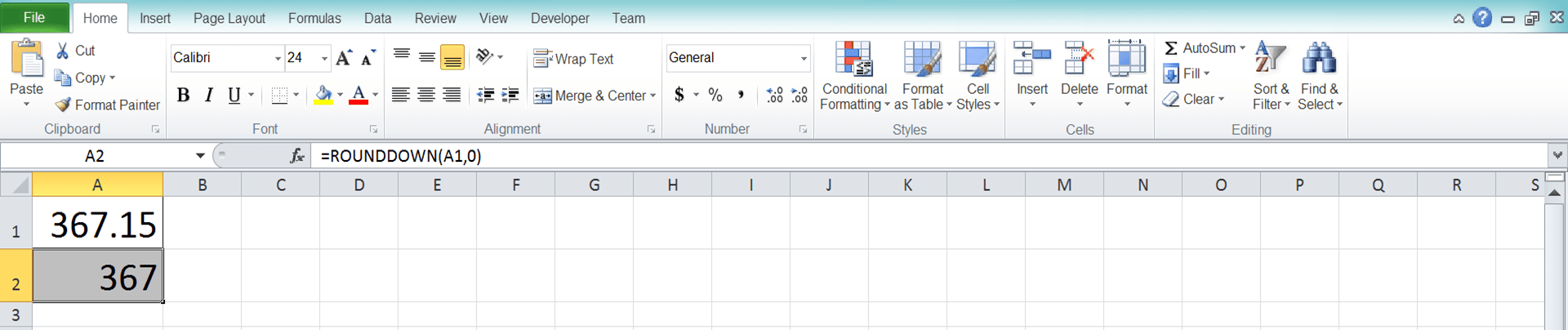The image size is (1568, 330).
Task: Toggle Merge & Center
Action: click(590, 96)
